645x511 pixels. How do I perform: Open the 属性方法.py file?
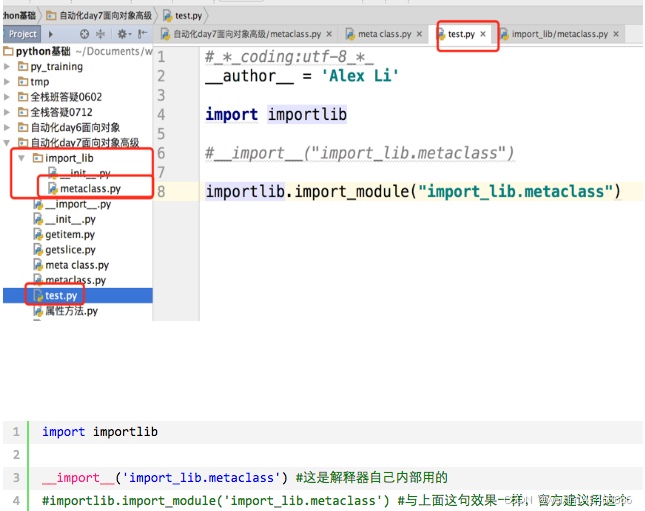tap(66, 311)
